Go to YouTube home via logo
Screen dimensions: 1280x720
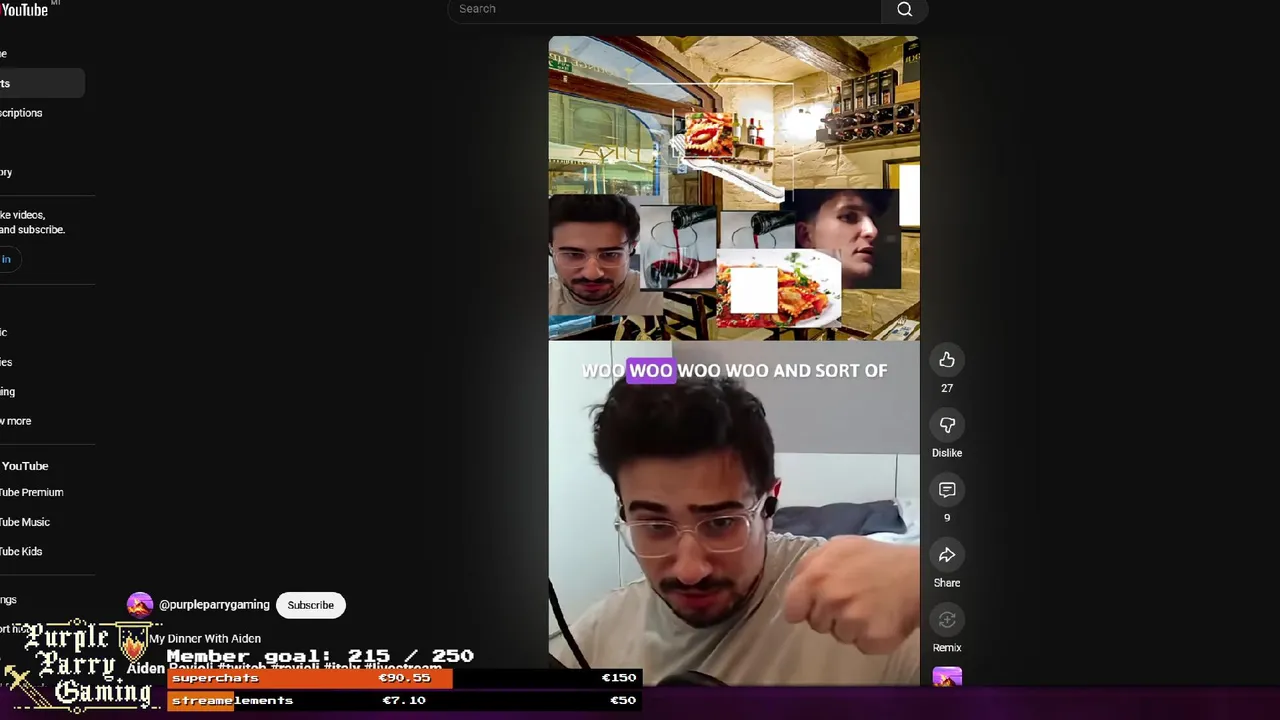click(x=24, y=10)
